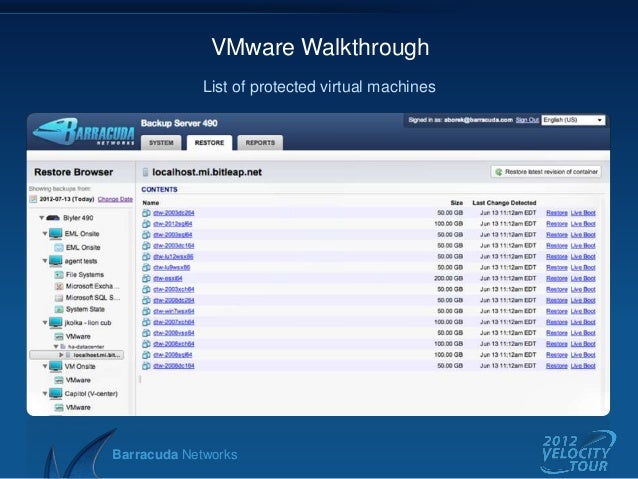The image size is (638, 479).
Task: Click the Backup Server 490 title
Action: (179, 123)
